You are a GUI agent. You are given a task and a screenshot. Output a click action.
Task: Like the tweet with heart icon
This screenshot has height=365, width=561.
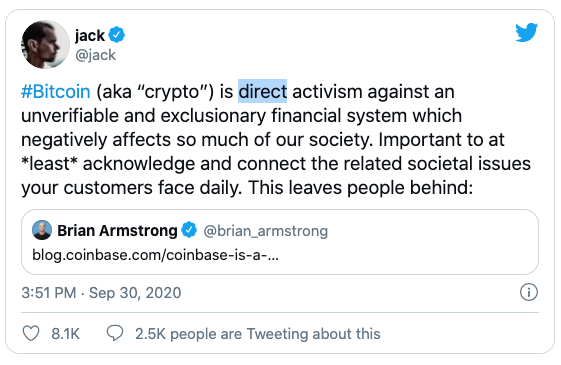(31, 333)
